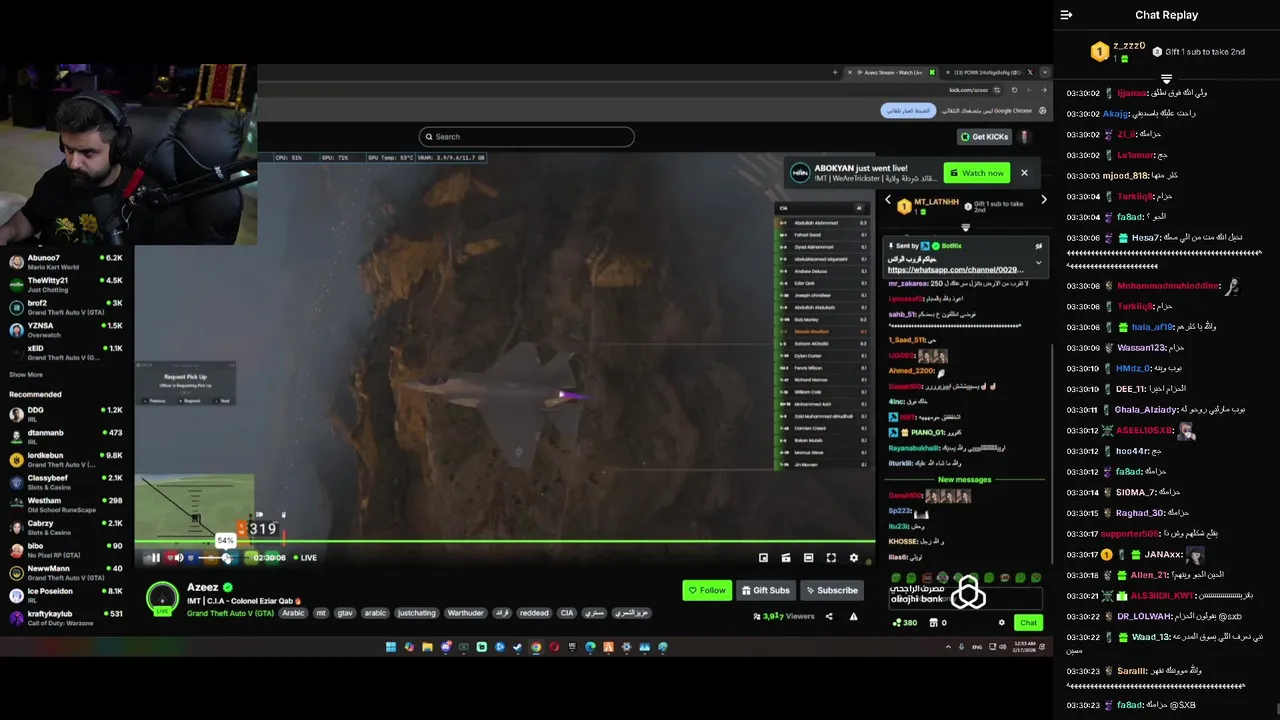This screenshot has width=1280, height=720.
Task: Click Watch now on ABOKYAN notification
Action: coord(975,173)
